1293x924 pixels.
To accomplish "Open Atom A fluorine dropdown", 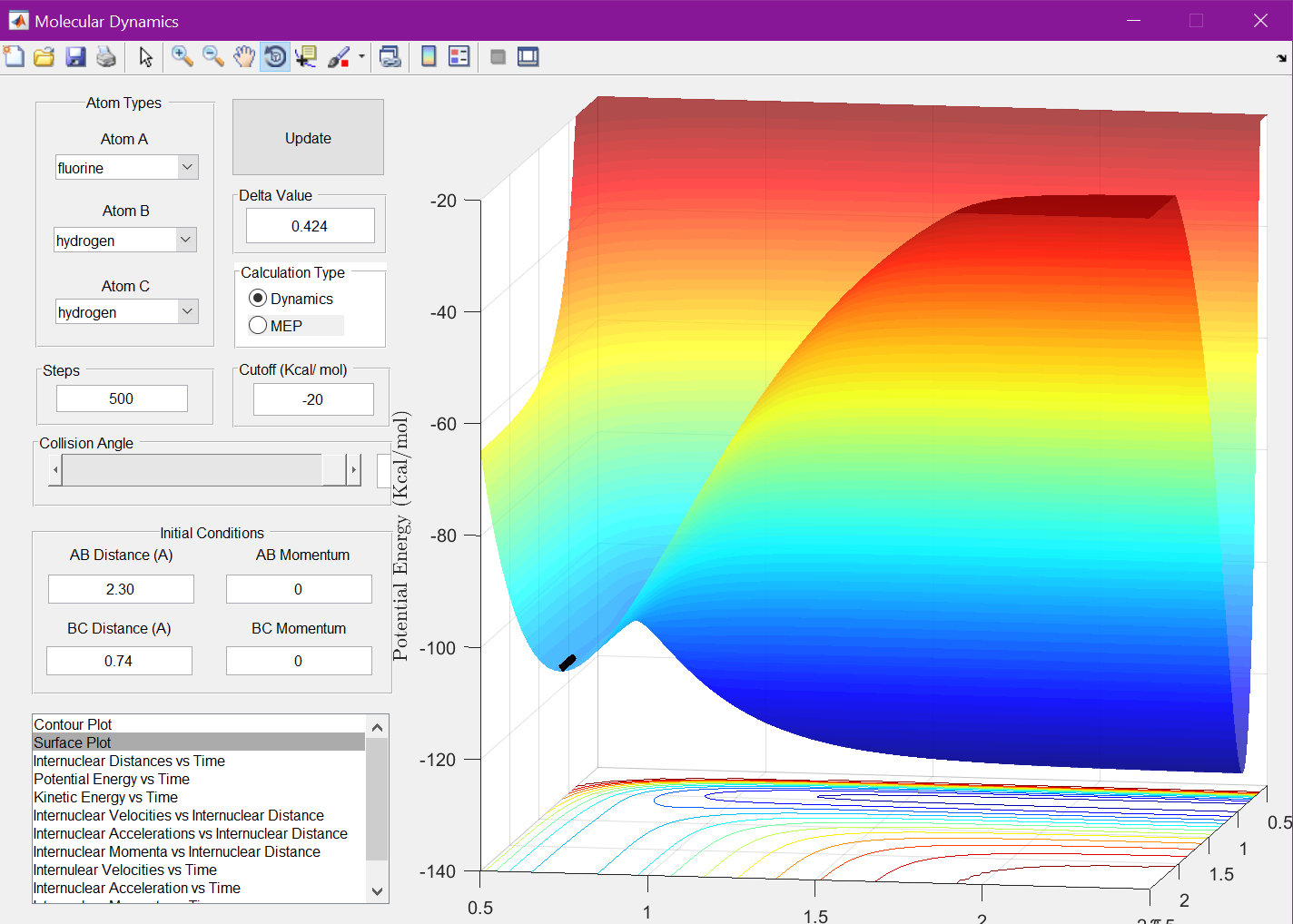I will pyautogui.click(x=187, y=167).
